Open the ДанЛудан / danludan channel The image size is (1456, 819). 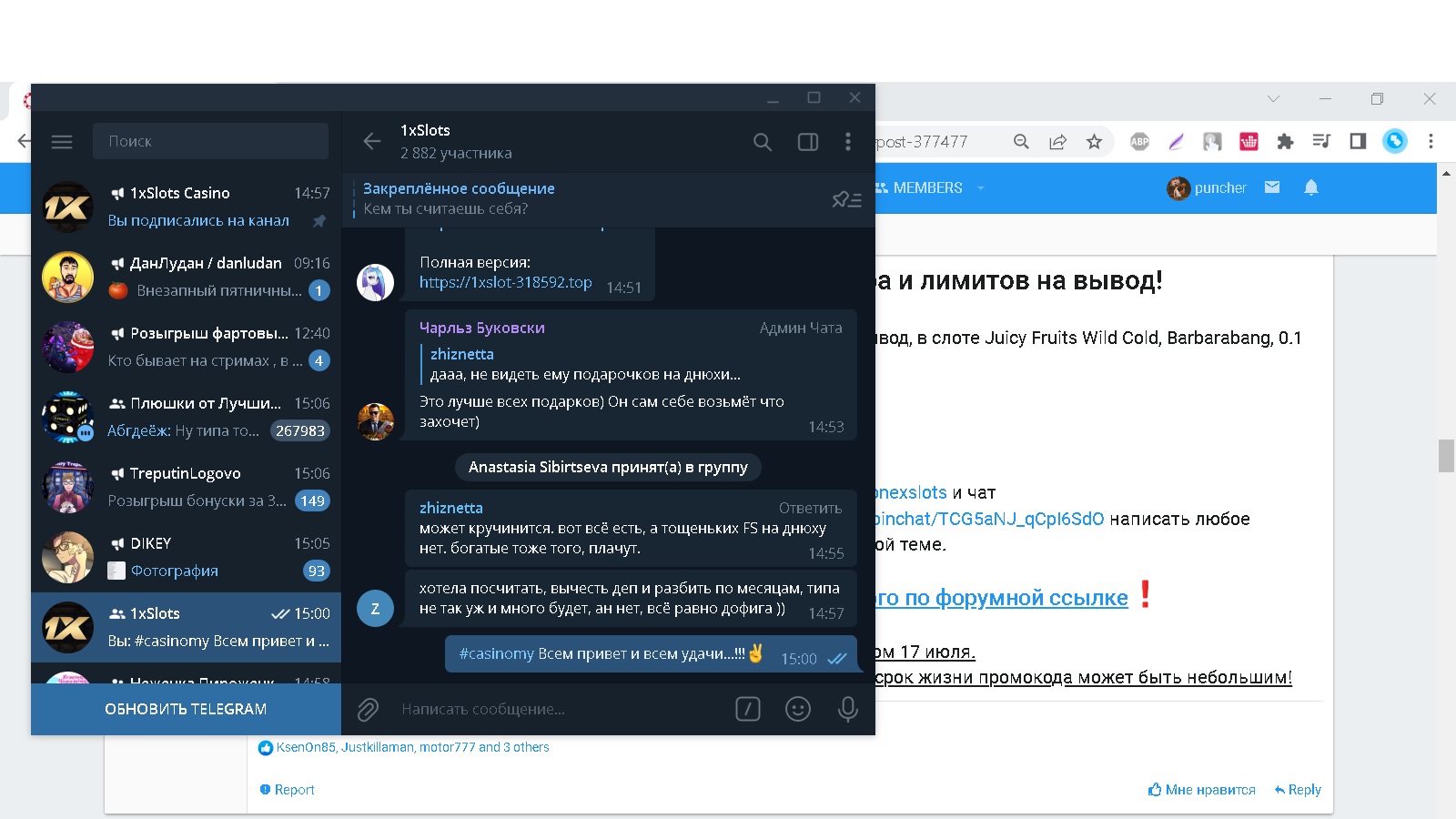coord(186,277)
